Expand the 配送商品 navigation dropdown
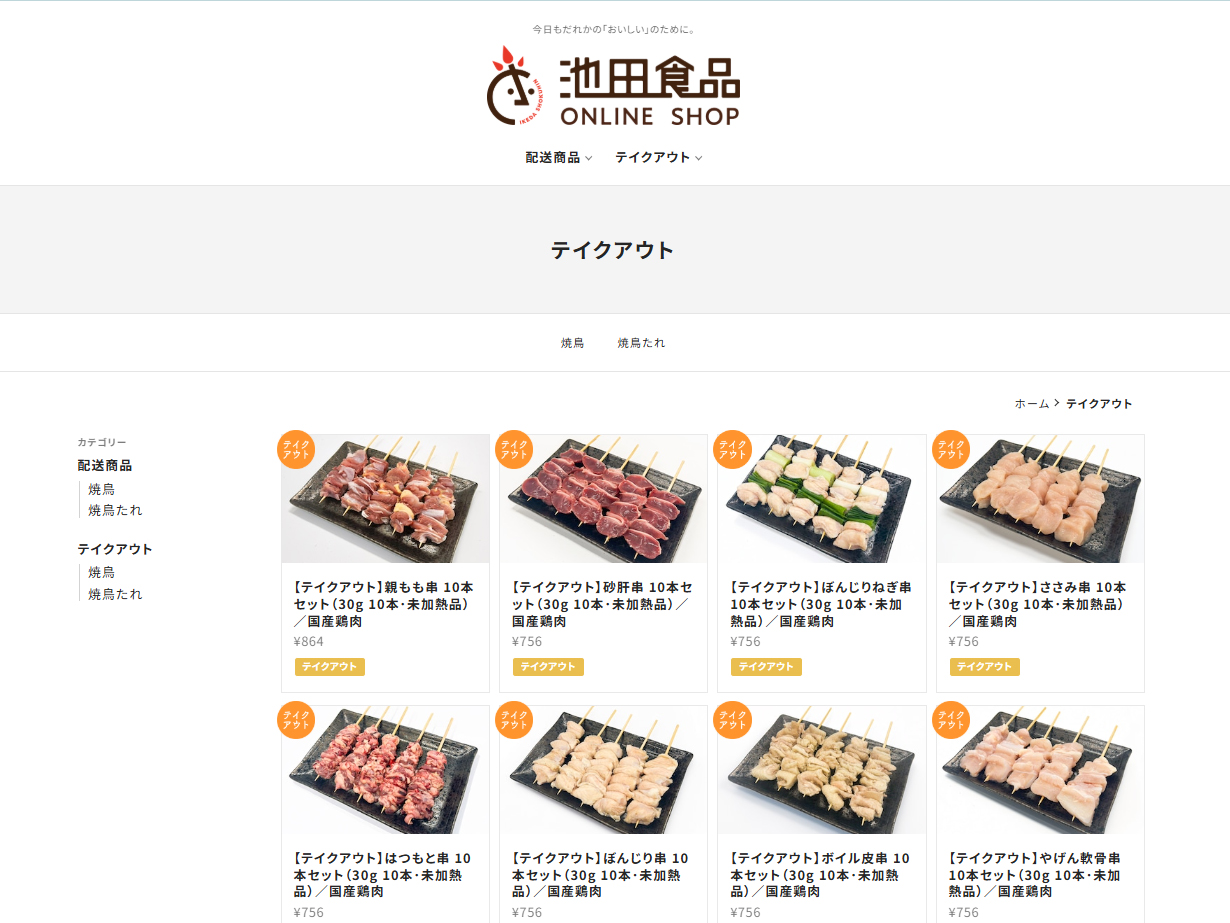 [559, 157]
